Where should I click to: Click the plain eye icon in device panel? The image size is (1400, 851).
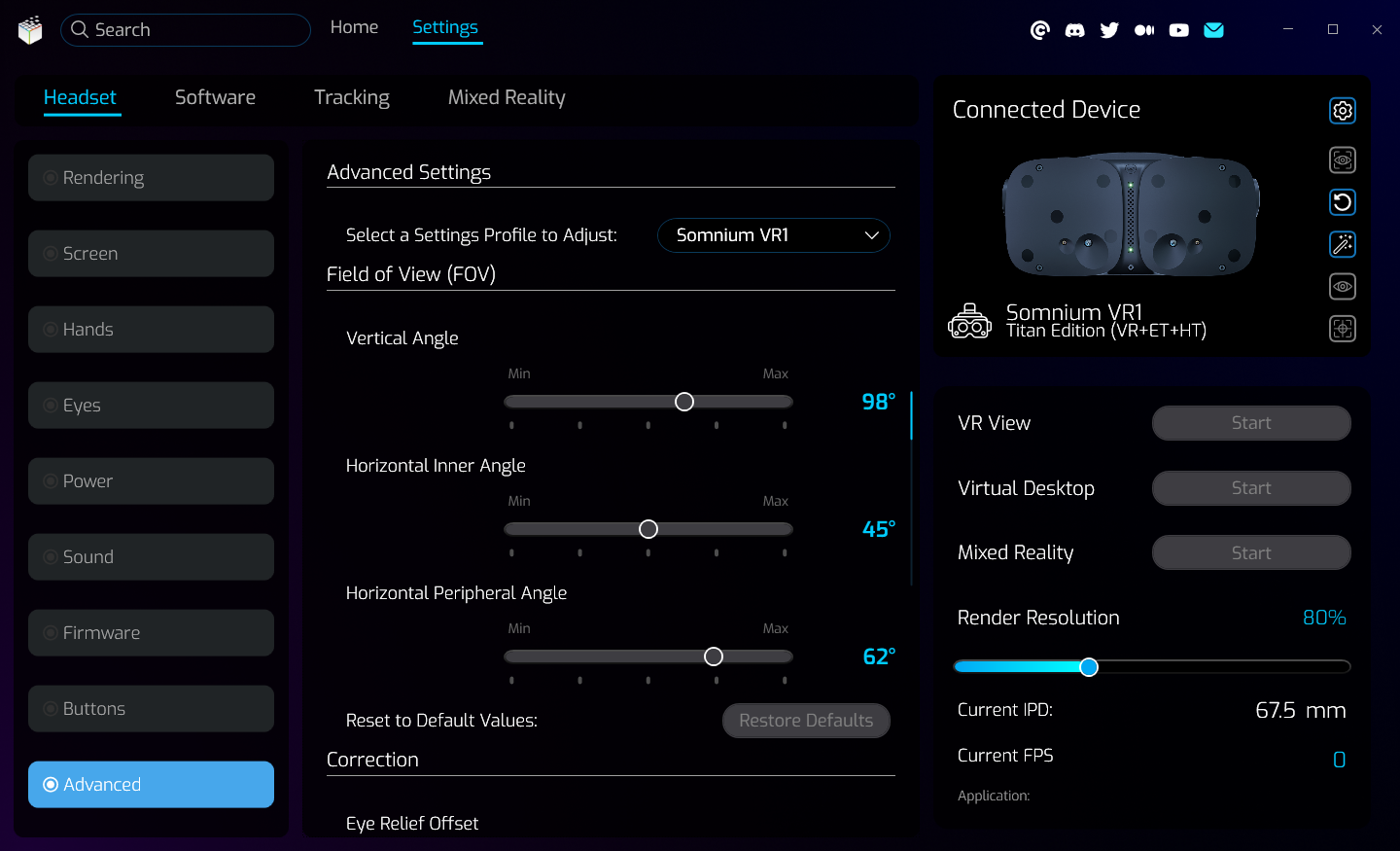[x=1343, y=286]
